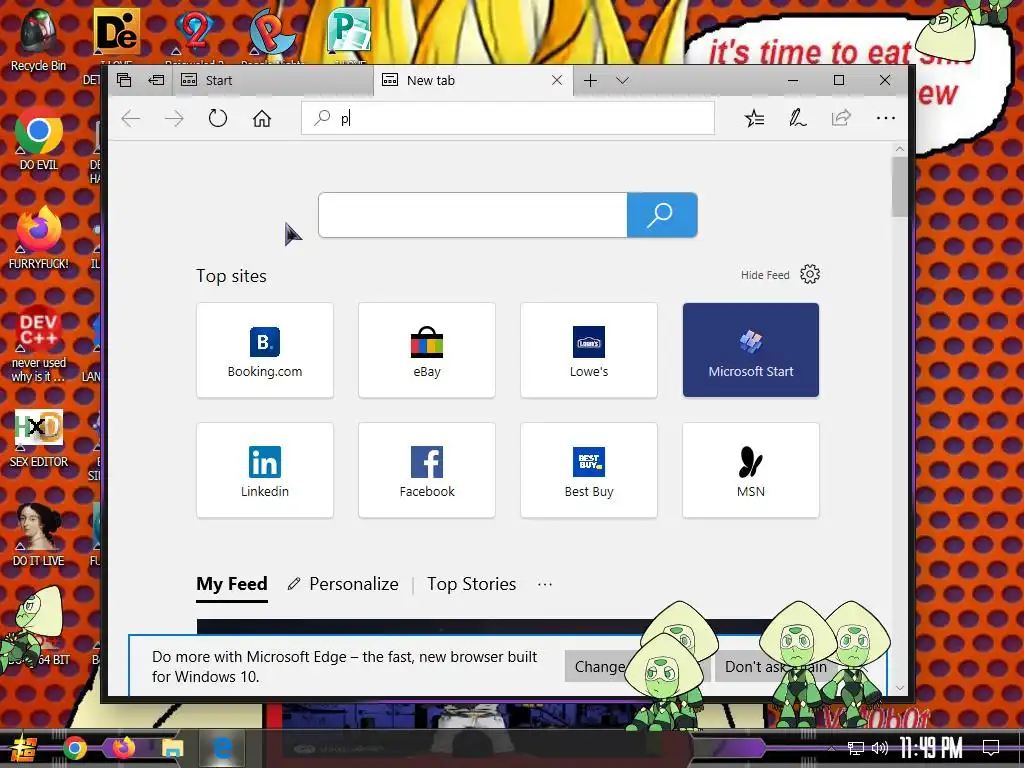Viewport: 1024px width, 768px height.
Task: Open feed more options ellipsis
Action: (545, 584)
